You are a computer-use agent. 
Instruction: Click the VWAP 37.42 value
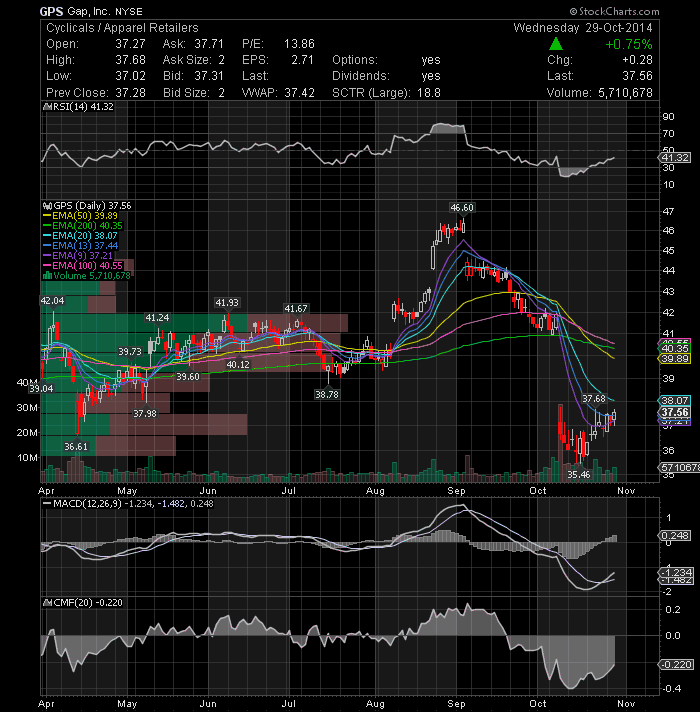point(299,93)
